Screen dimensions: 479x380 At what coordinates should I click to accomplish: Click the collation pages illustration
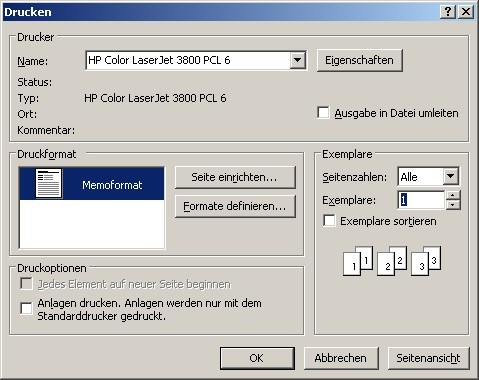pos(392,261)
